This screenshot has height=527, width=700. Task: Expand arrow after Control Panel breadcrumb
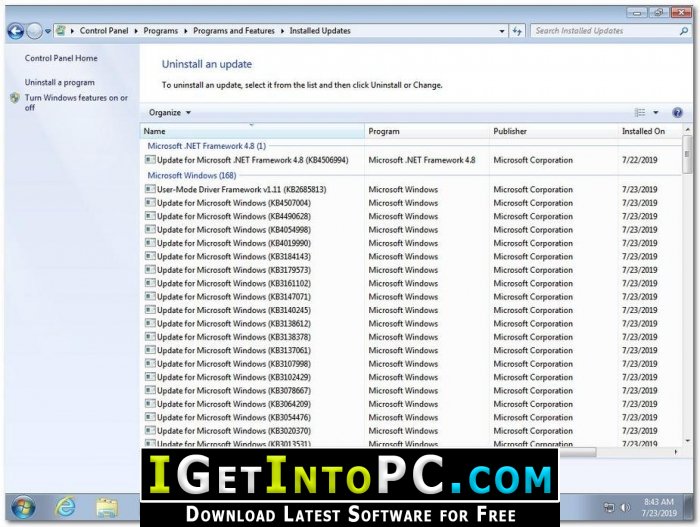[136, 31]
